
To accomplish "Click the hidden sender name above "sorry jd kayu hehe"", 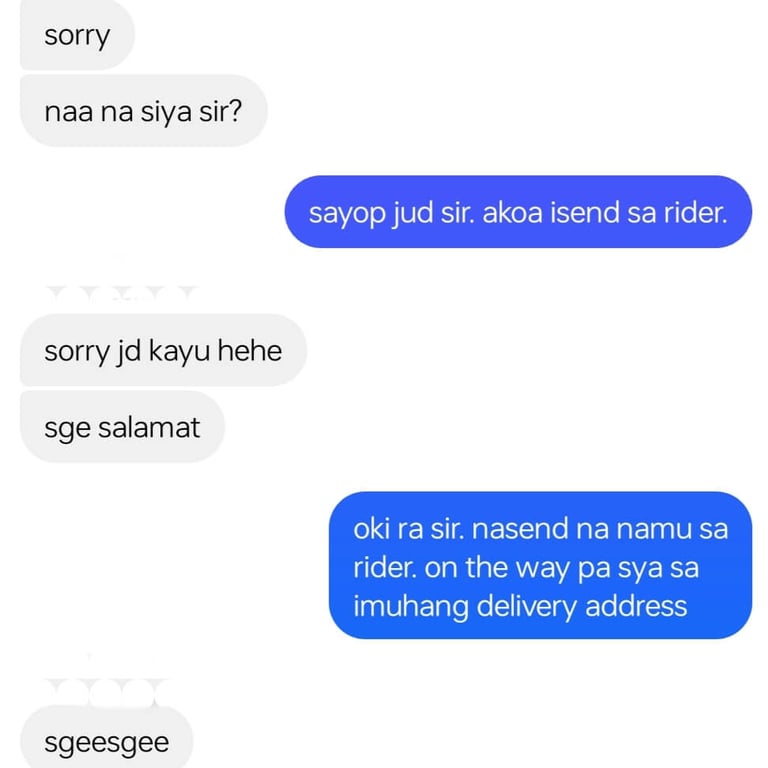I will click(121, 294).
